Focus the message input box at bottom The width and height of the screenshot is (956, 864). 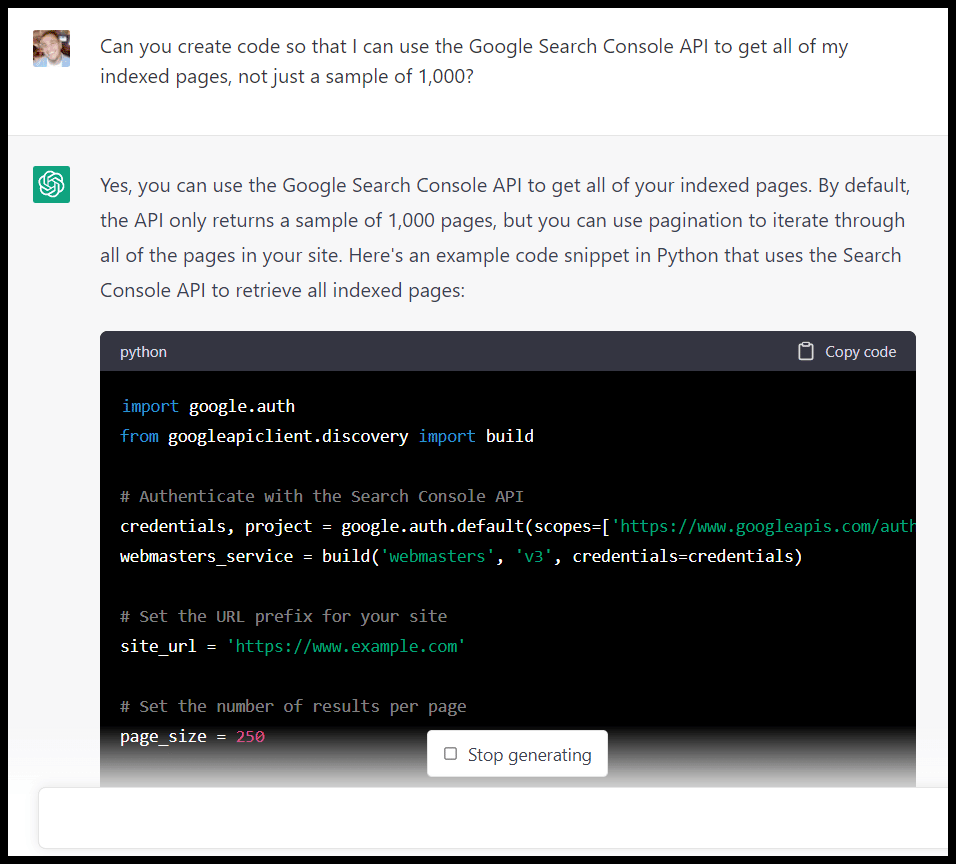tap(490, 817)
